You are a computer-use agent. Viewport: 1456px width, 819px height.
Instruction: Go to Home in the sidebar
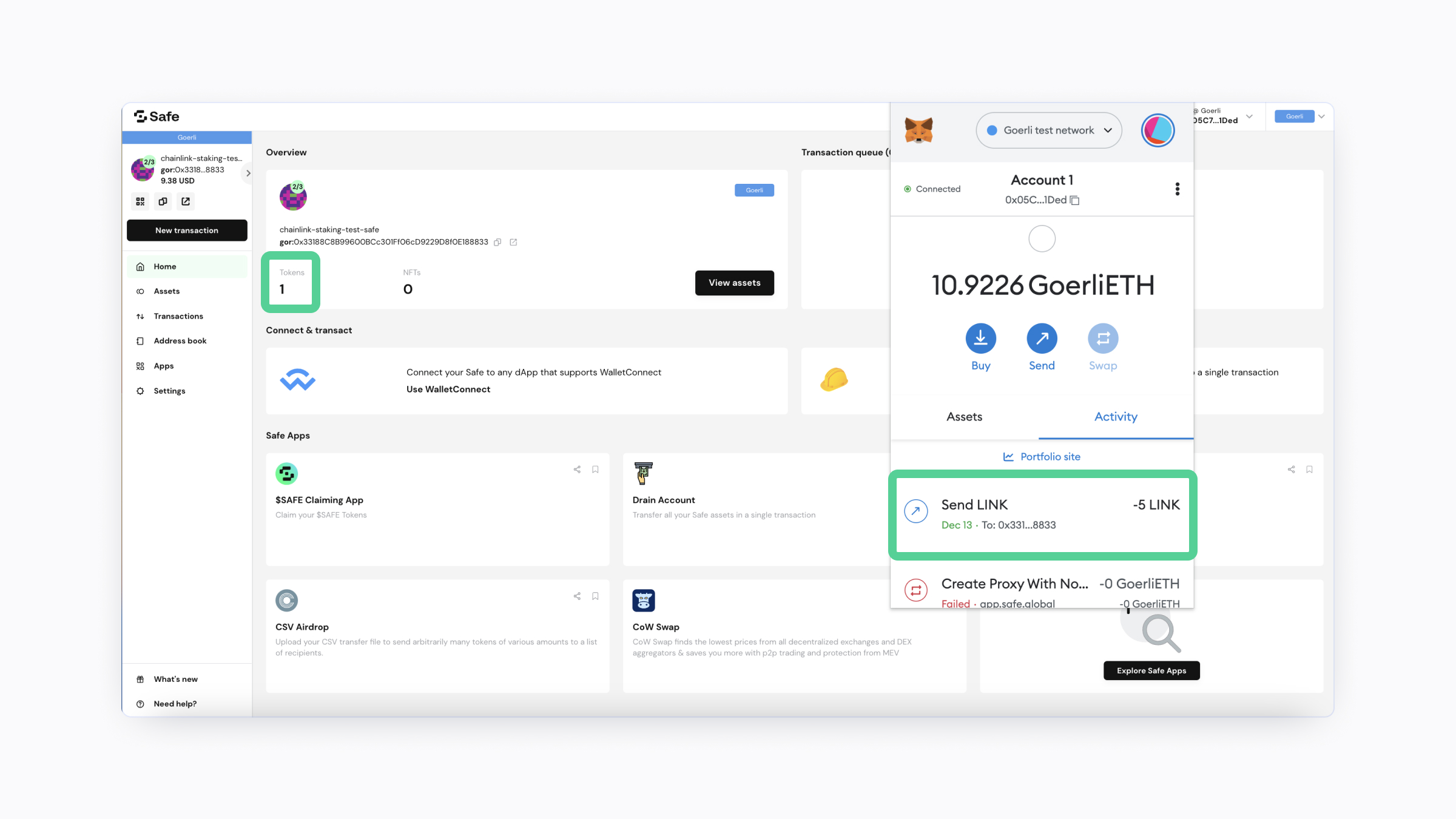point(187,266)
